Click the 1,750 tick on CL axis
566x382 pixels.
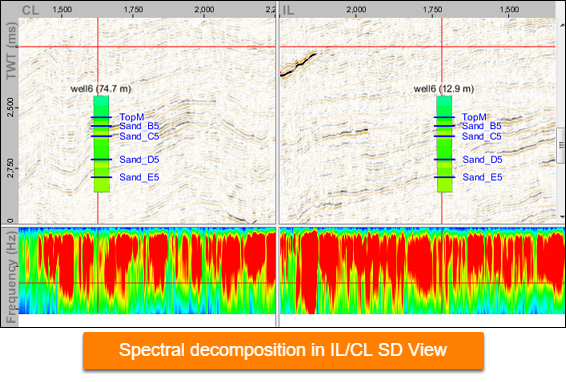[x=133, y=9]
